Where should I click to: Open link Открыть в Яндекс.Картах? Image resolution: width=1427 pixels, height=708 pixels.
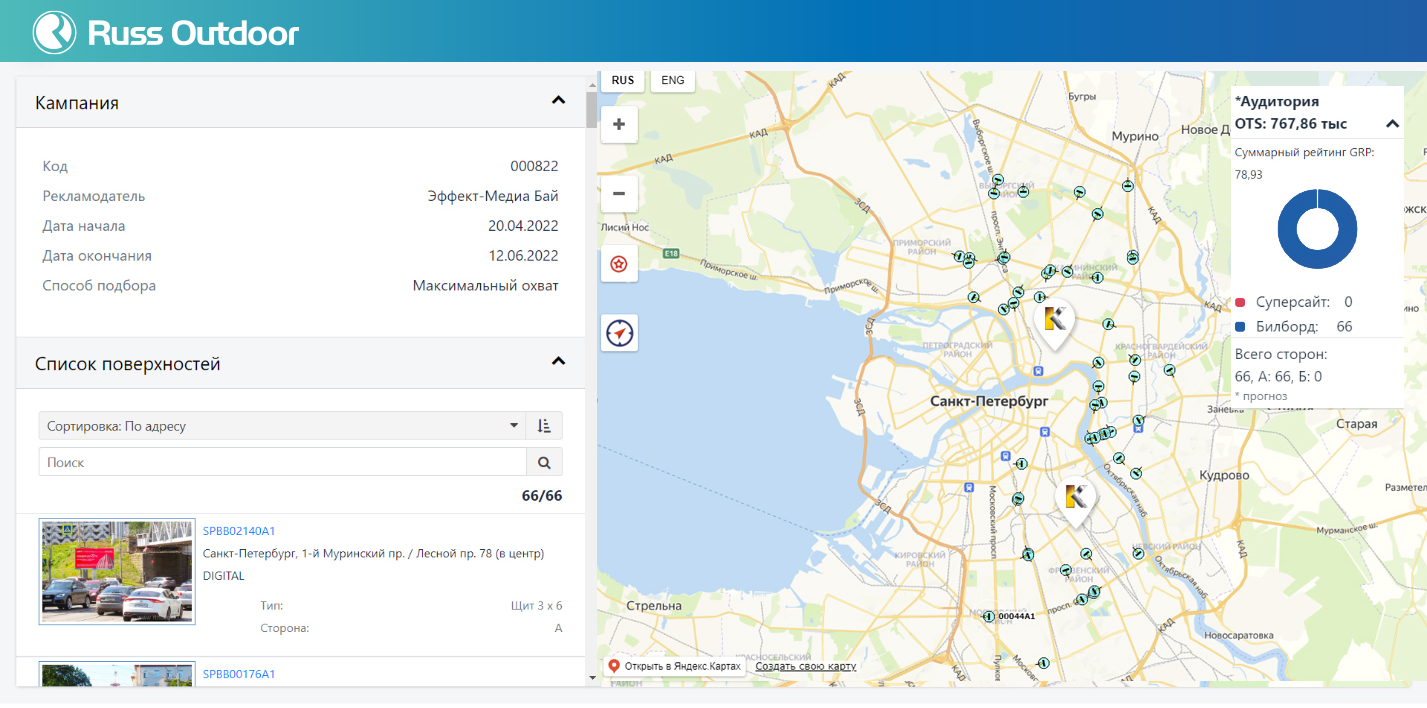click(683, 666)
